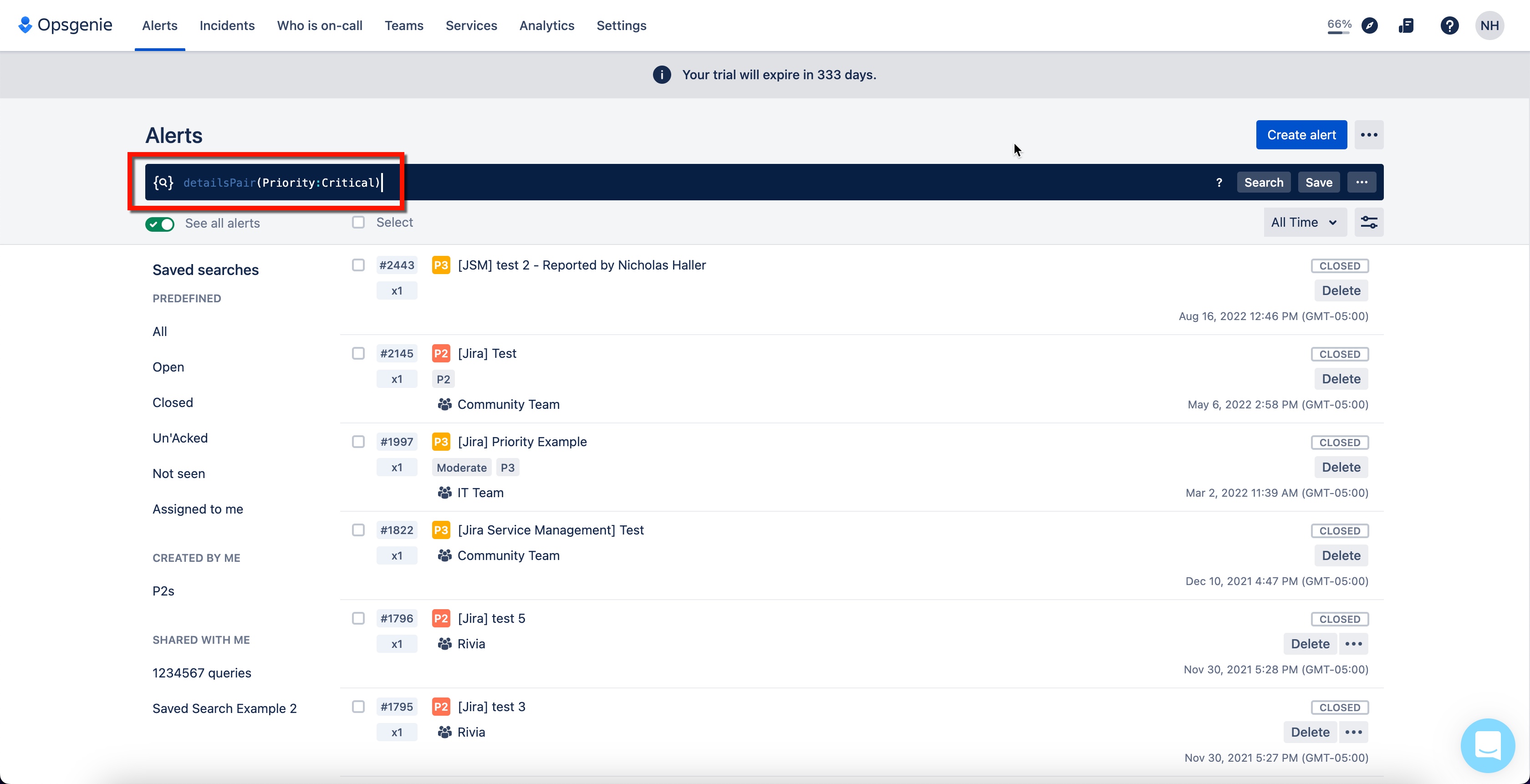
Task: Click the Opsgenie logo
Action: [x=64, y=25]
